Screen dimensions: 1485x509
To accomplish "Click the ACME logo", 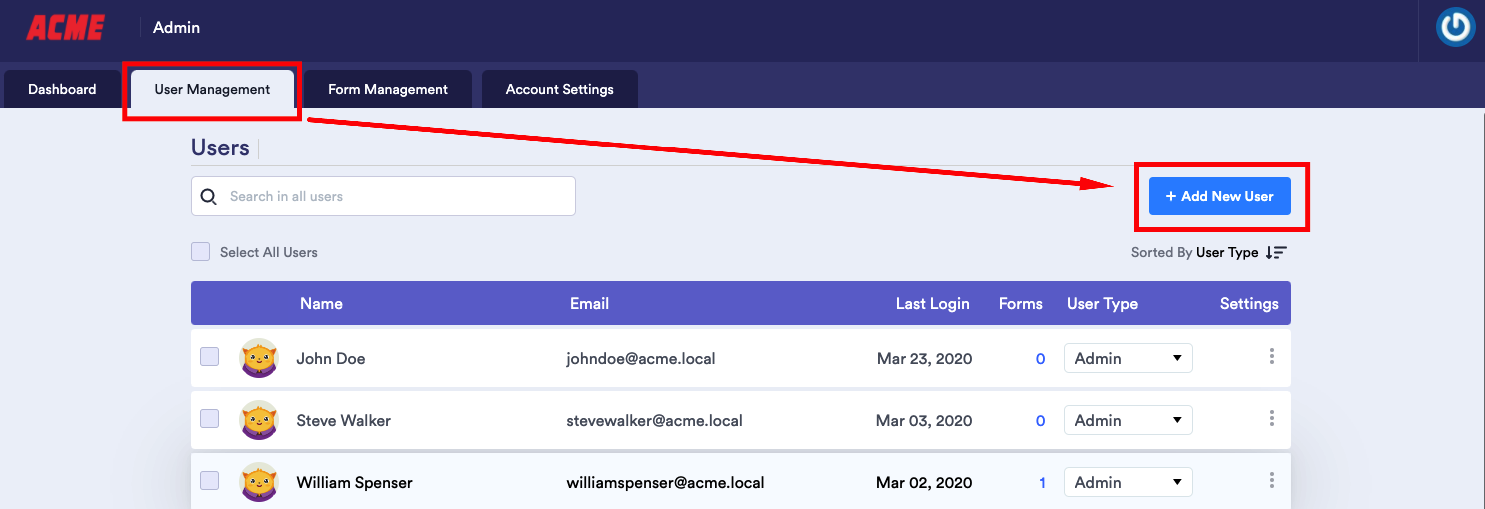I will click(65, 28).
